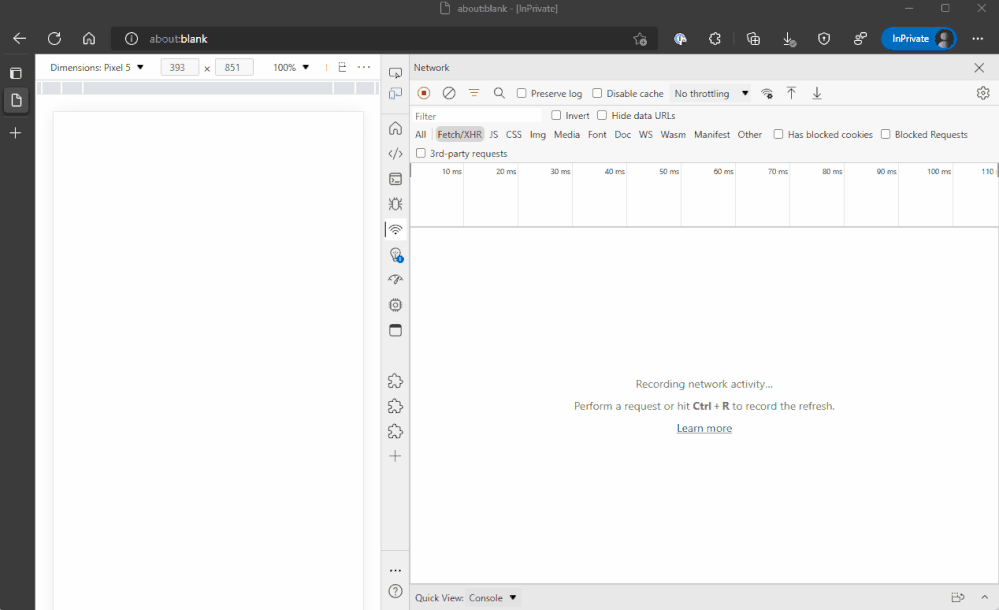This screenshot has width=999, height=610.
Task: Select the Img filter type
Action: click(538, 134)
